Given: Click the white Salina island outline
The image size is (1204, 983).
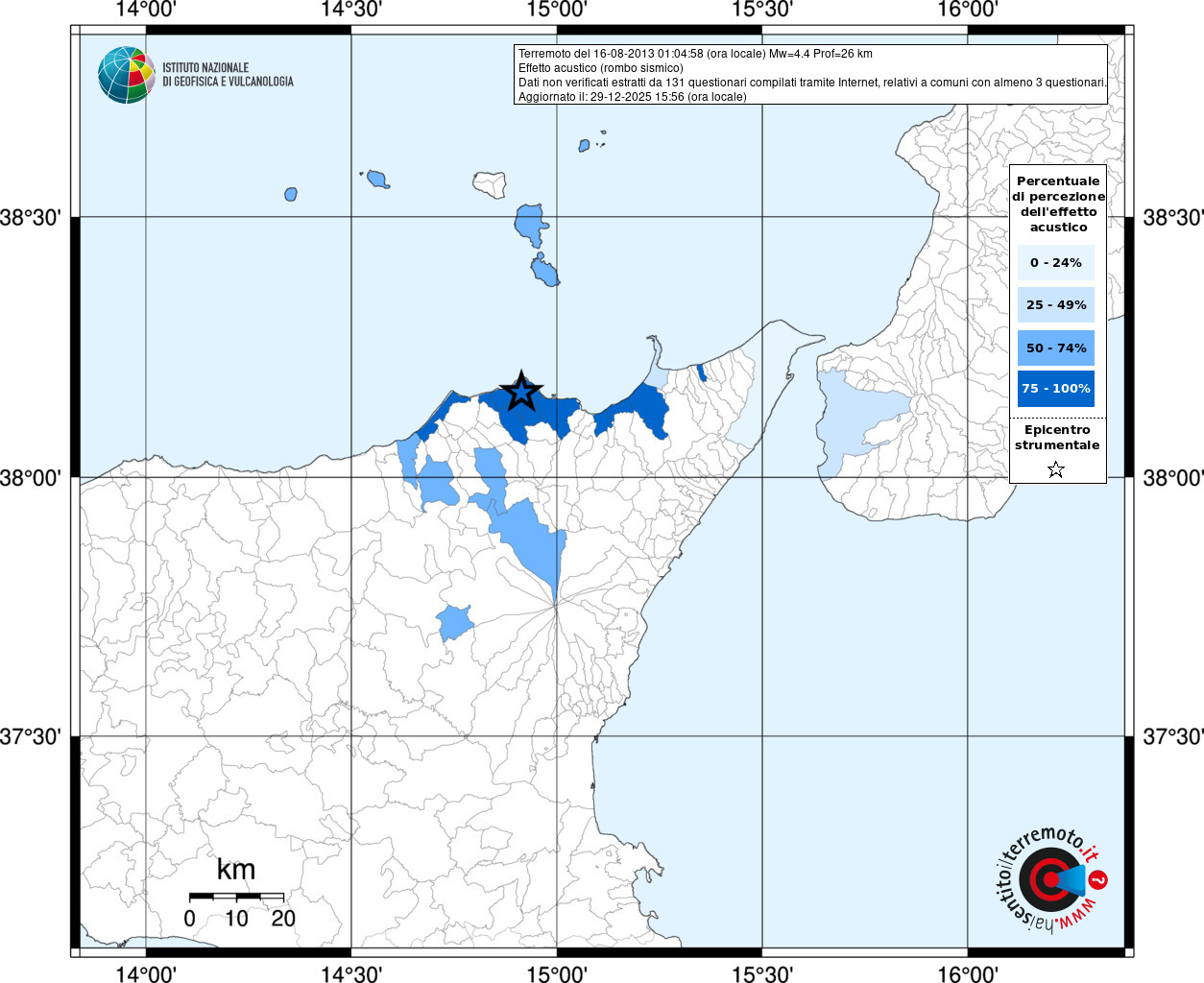Looking at the screenshot, I should (x=490, y=184).
